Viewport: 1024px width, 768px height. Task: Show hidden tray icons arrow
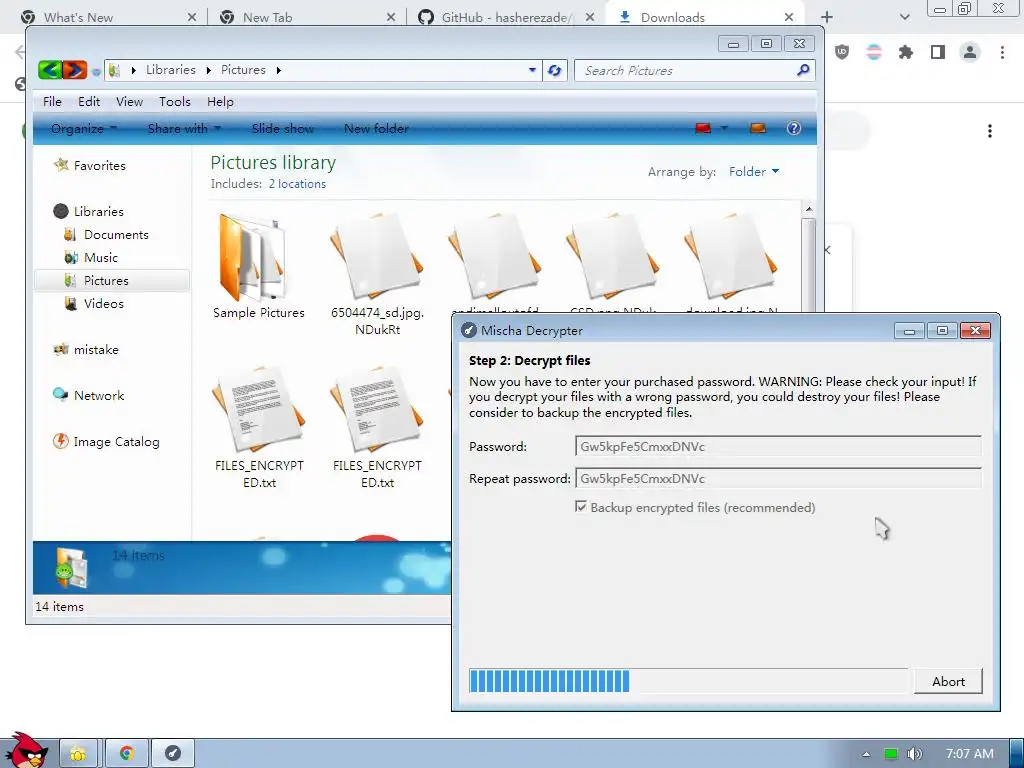[866, 754]
